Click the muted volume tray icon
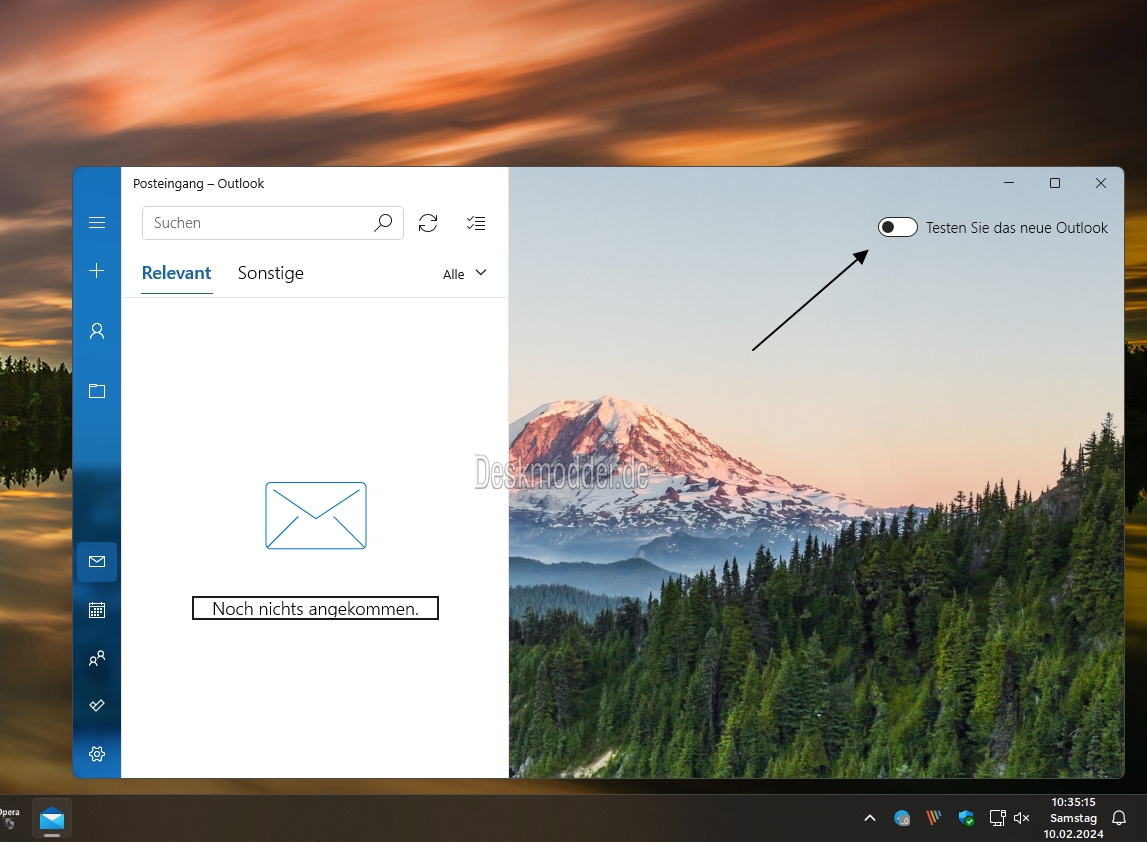Image resolution: width=1147 pixels, height=842 pixels. [1021, 818]
